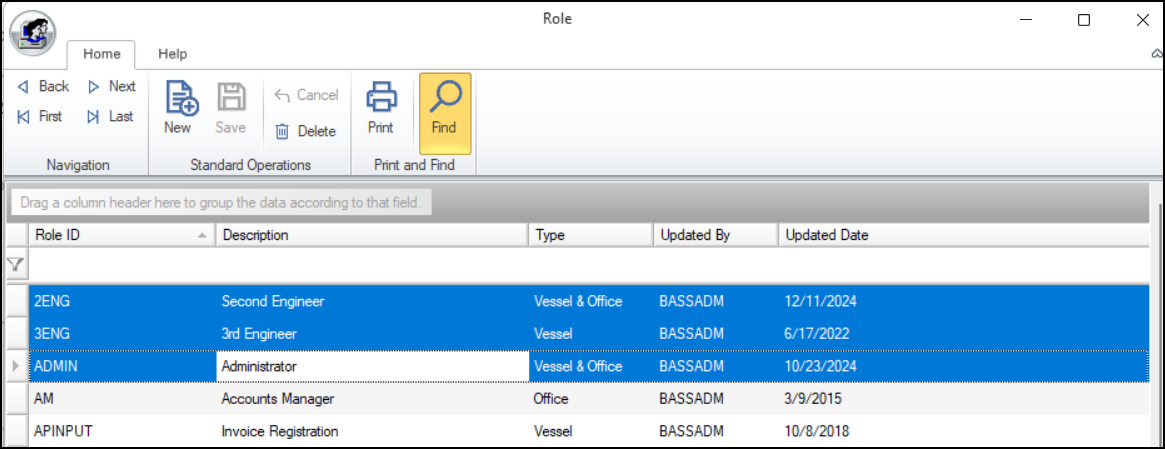Click the Office type cell
The width and height of the screenshot is (1165, 449).
(x=591, y=398)
